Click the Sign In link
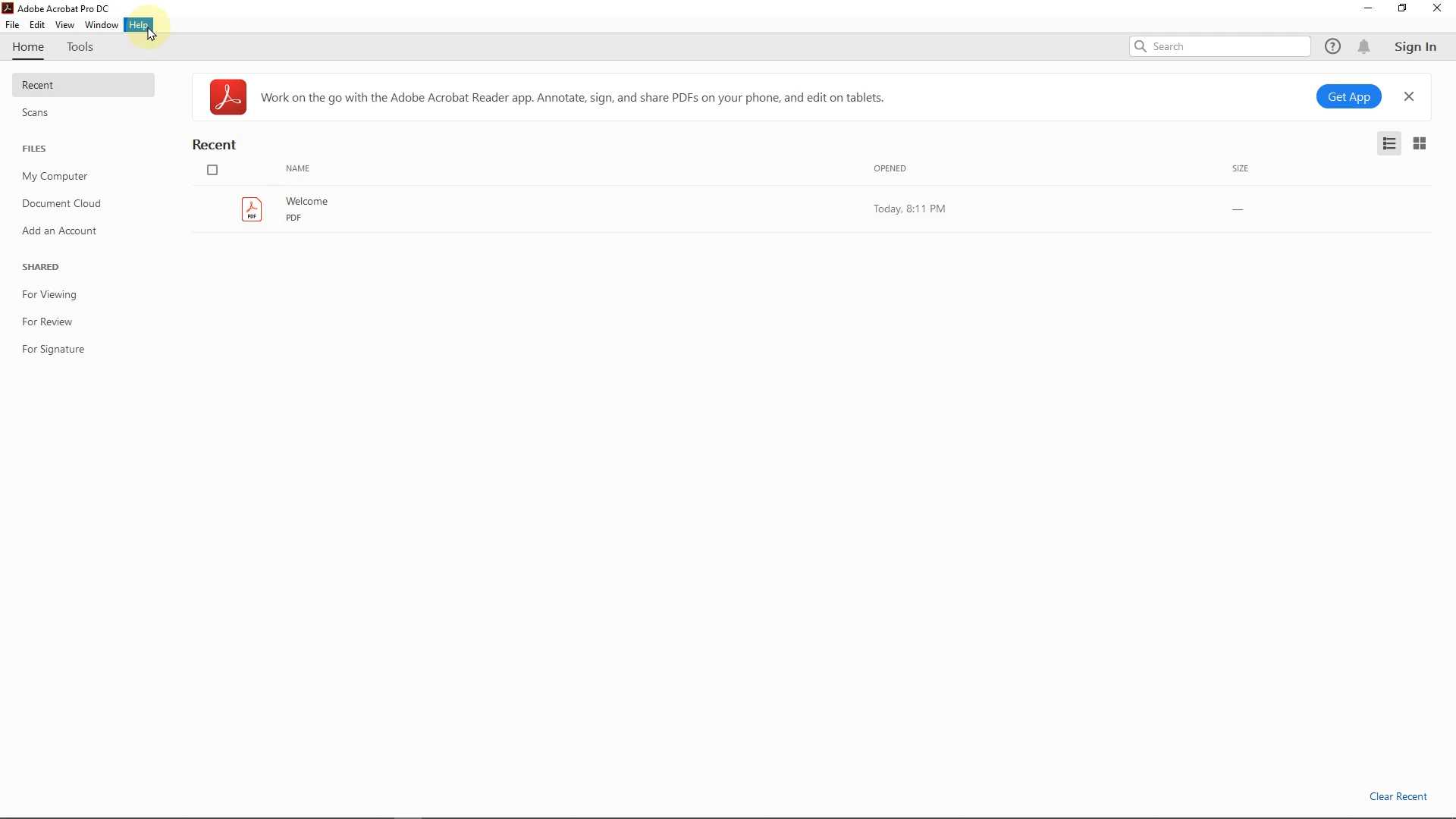 (x=1415, y=47)
